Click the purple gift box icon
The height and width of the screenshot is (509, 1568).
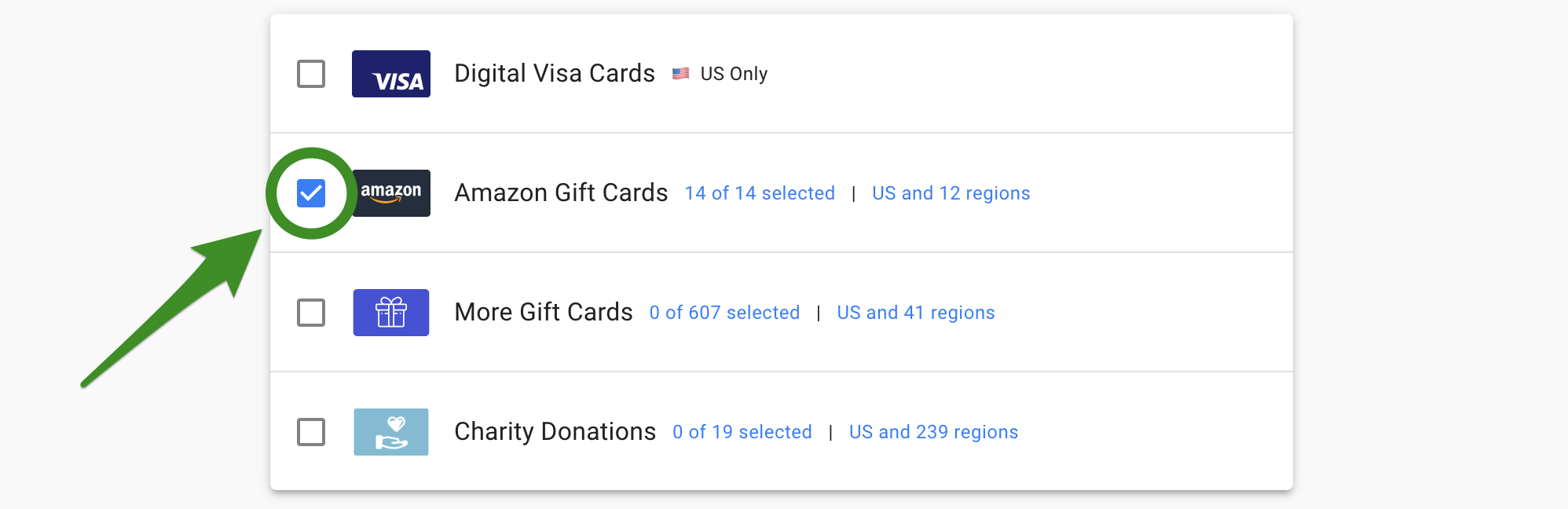[391, 313]
